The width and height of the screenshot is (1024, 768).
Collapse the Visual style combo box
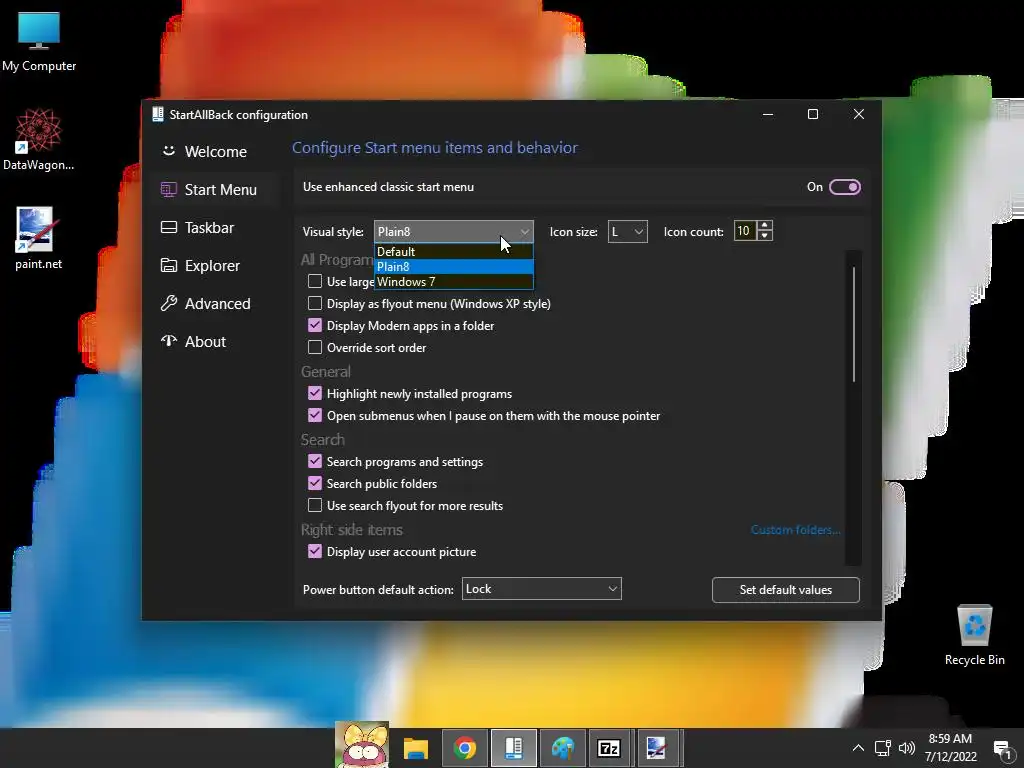click(453, 232)
